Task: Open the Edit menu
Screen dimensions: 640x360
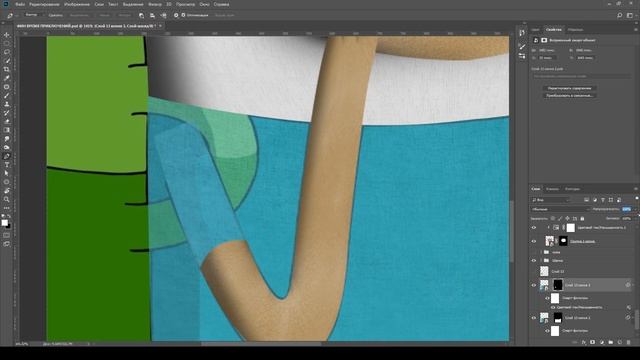Action: pos(44,4)
